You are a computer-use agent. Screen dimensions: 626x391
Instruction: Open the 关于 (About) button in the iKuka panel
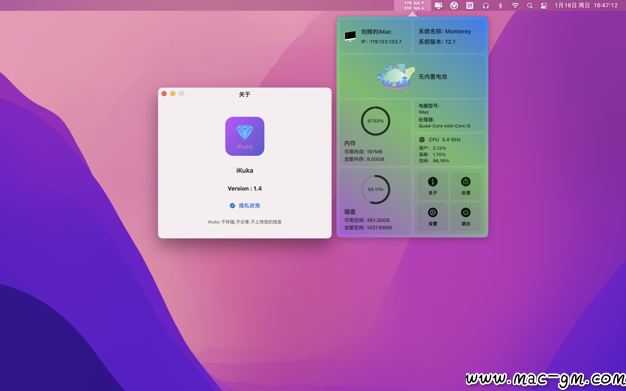[x=433, y=186]
